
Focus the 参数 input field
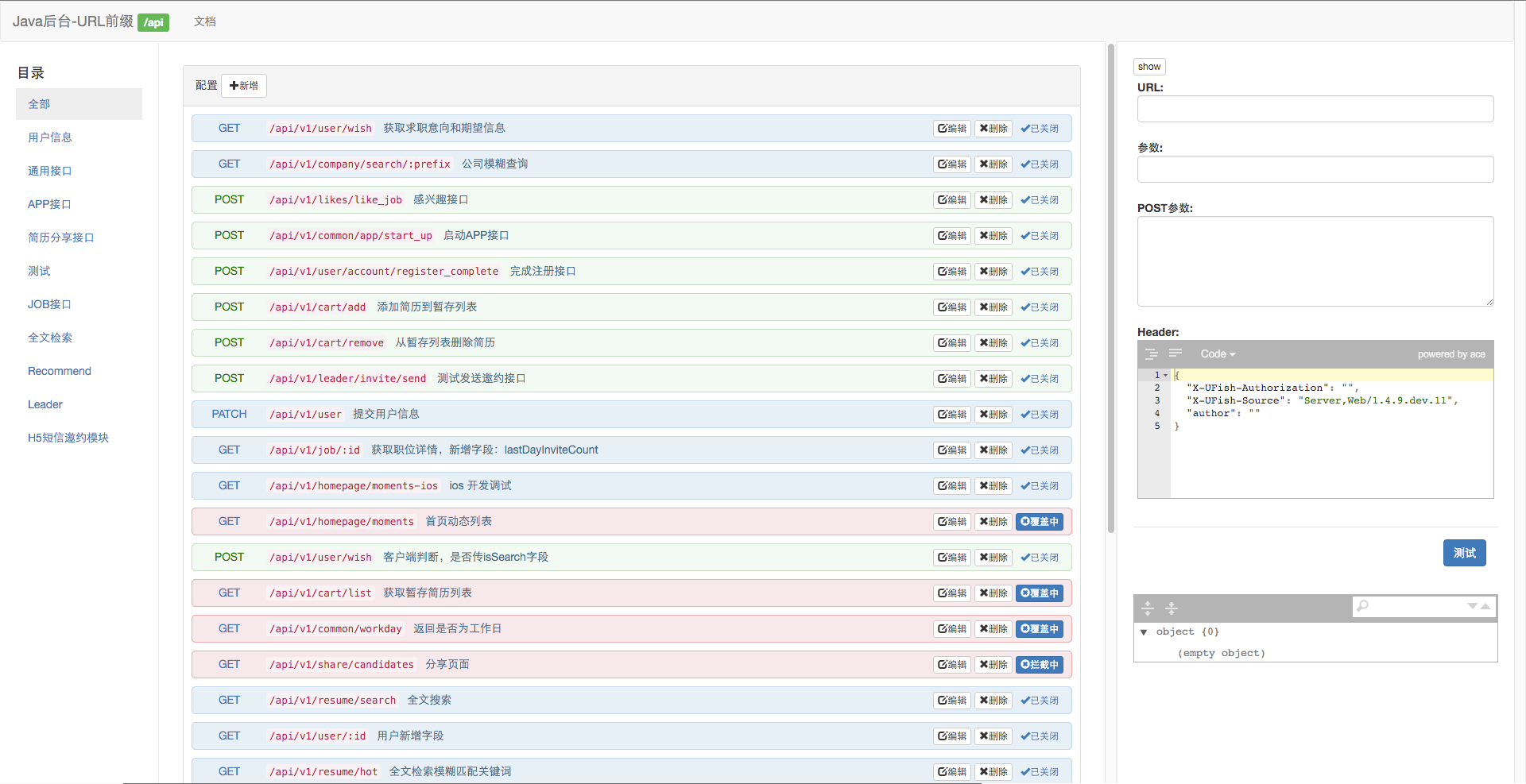tap(1315, 169)
